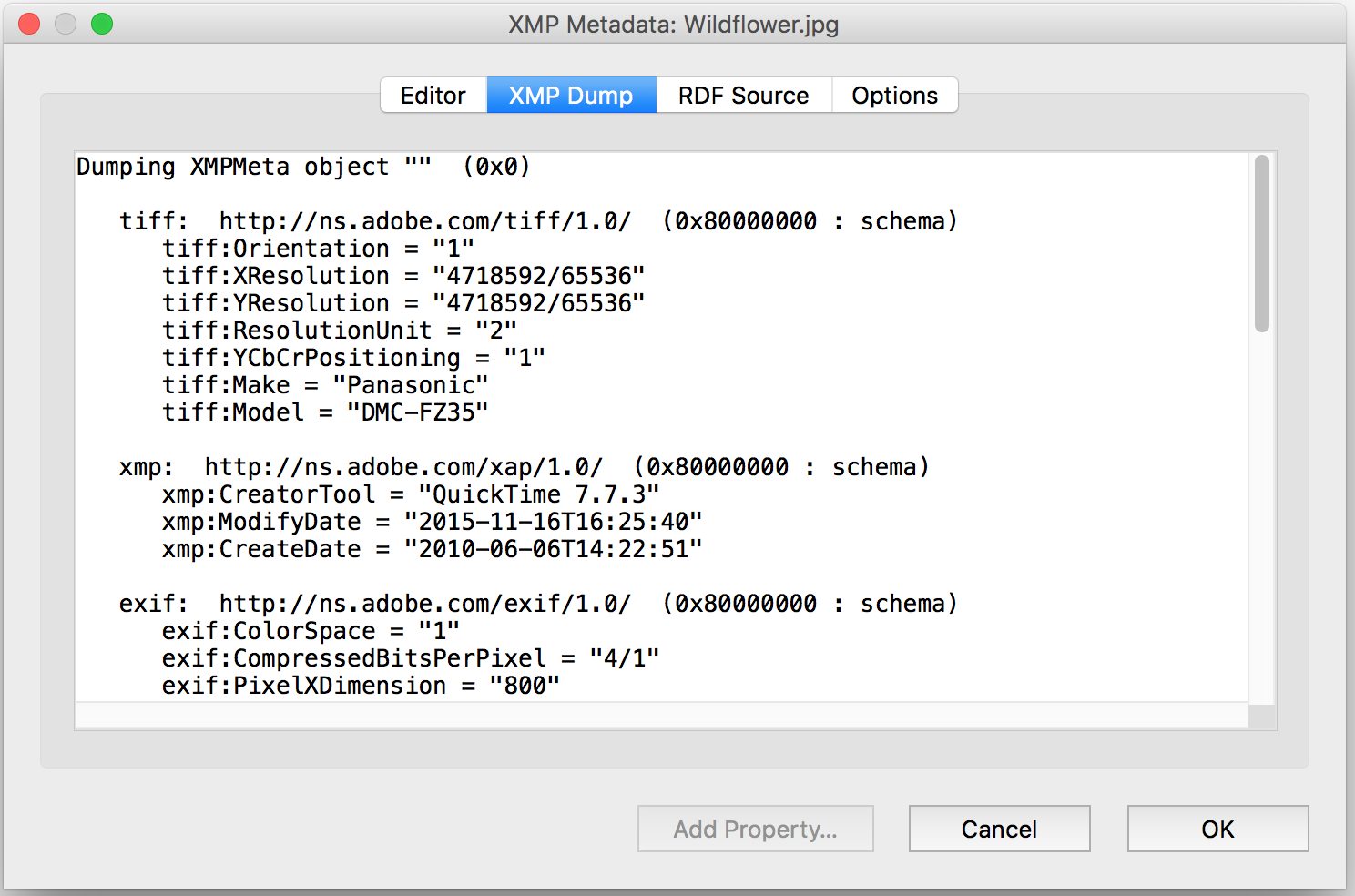Click the tiff:Make = "Panasonic" line
1355x896 pixels.
click(x=325, y=385)
